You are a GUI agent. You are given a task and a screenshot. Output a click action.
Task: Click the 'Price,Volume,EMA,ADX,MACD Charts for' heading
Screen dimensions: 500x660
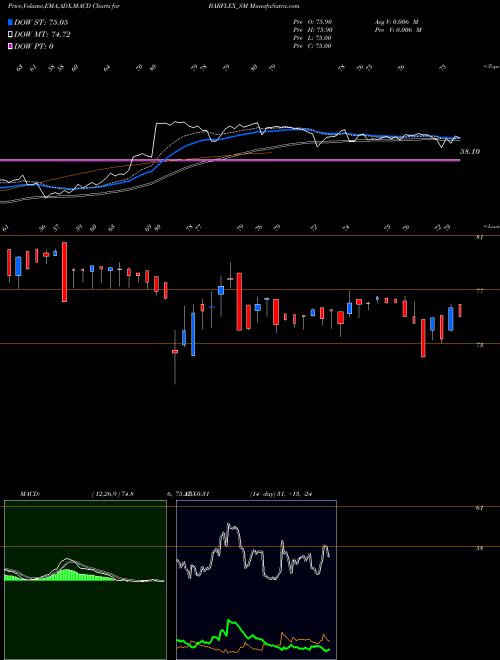tap(64, 6)
